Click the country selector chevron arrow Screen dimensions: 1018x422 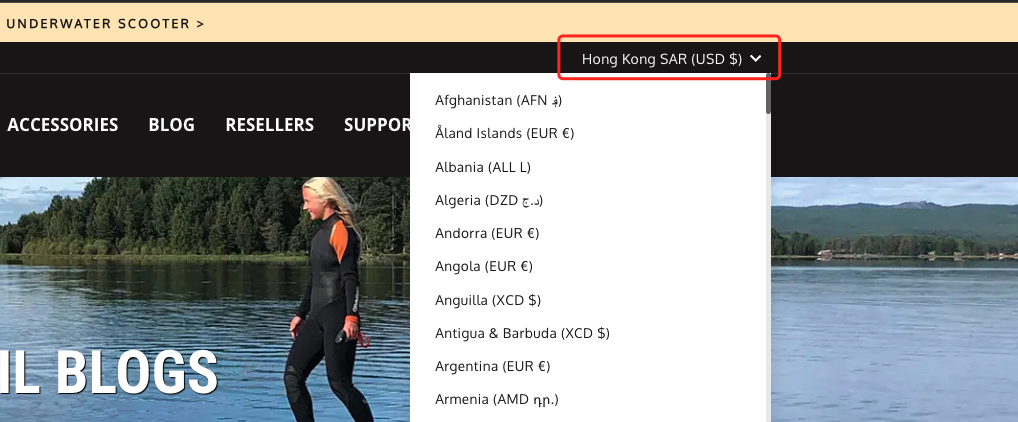(755, 59)
